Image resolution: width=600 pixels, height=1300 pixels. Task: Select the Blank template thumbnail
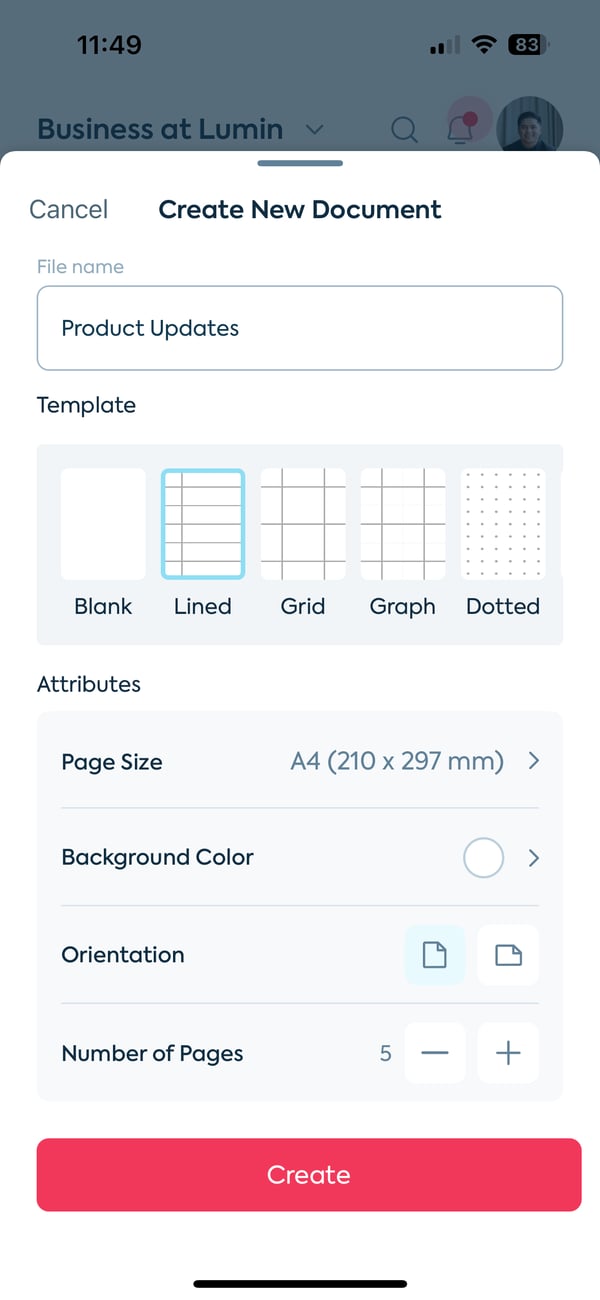103,523
